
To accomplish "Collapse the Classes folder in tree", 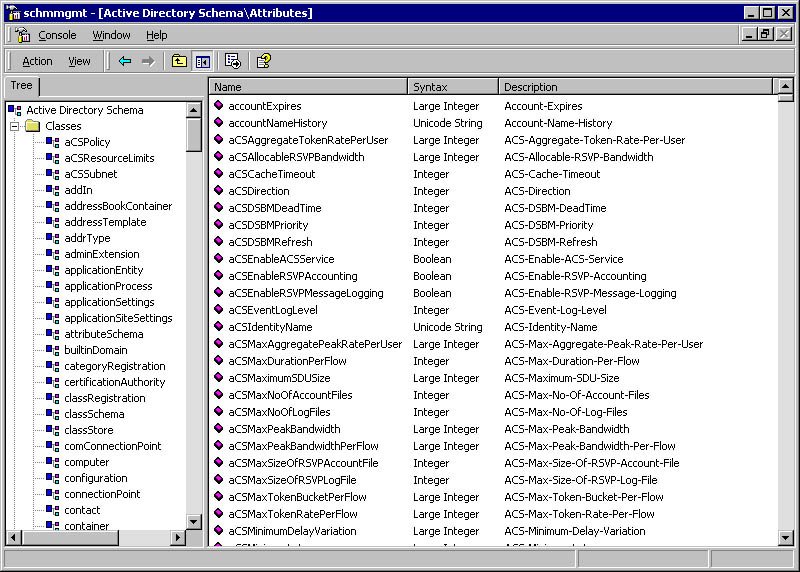I will (x=16, y=126).
